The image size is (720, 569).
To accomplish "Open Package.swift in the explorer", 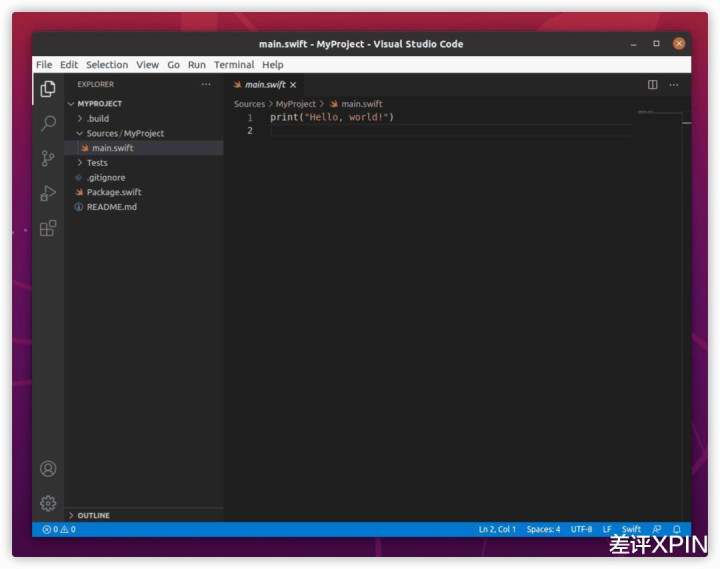I will [x=113, y=192].
